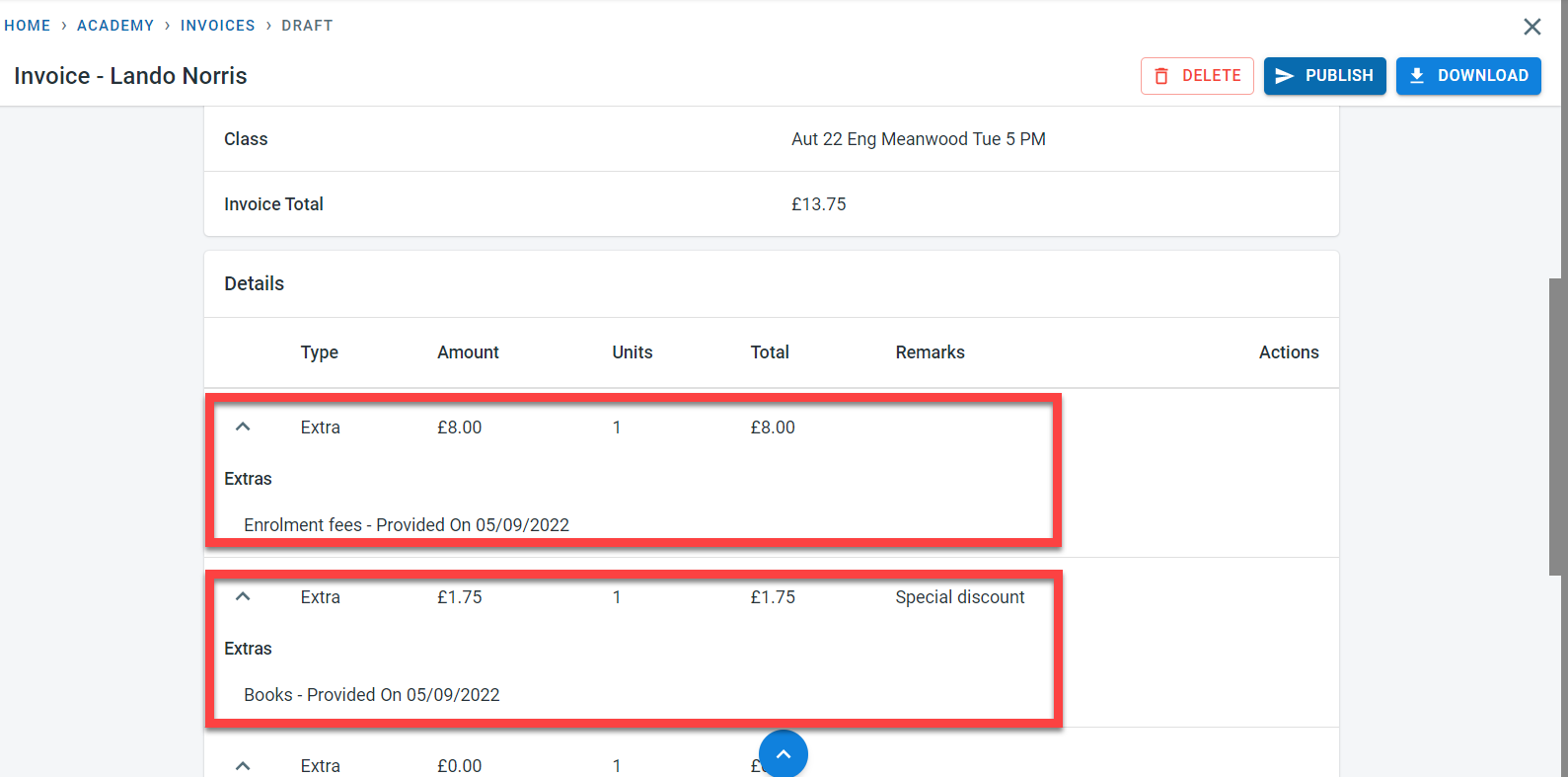Image resolution: width=1568 pixels, height=777 pixels.
Task: Open the ACADEMY breadcrumb link
Action: [115, 26]
